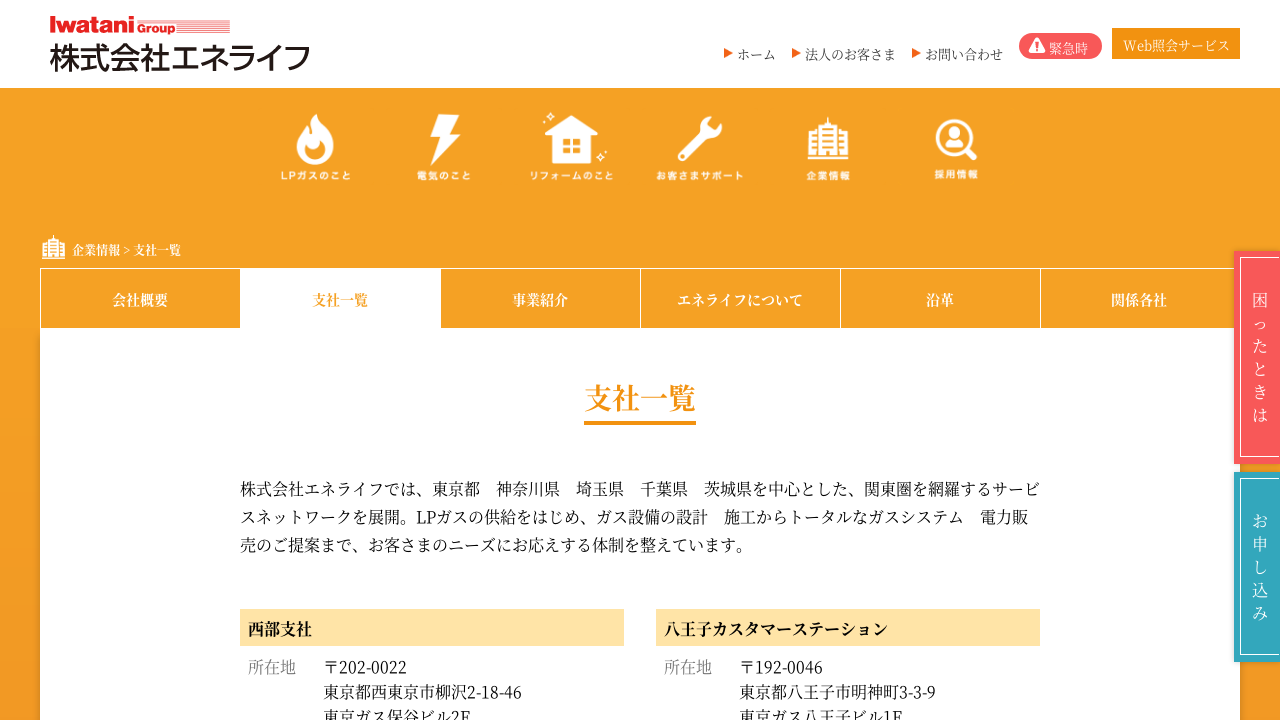Open the 沿革 tab
Screen dimensions: 1280x720
pos(940,299)
